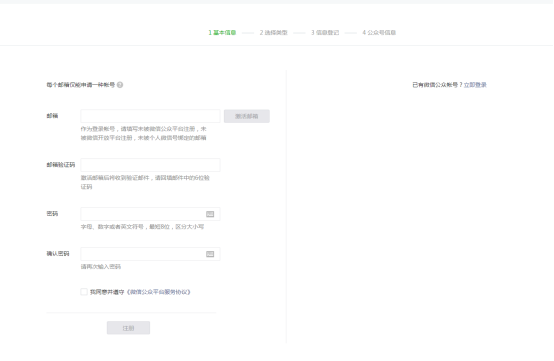Select step 2 选择类型
The image size is (554, 361).
click(273, 32)
